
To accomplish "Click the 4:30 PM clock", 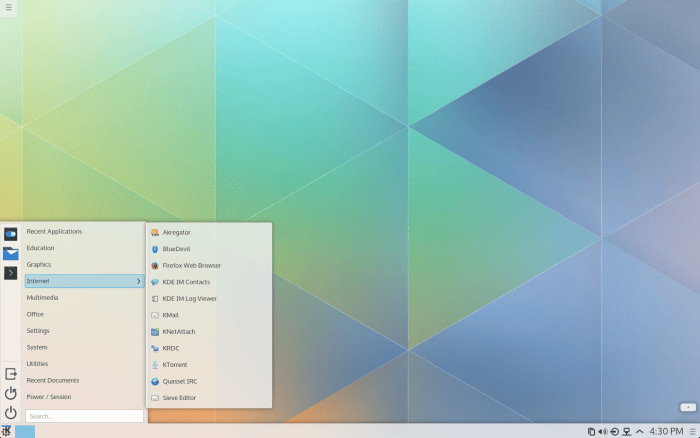I will pyautogui.click(x=666, y=431).
